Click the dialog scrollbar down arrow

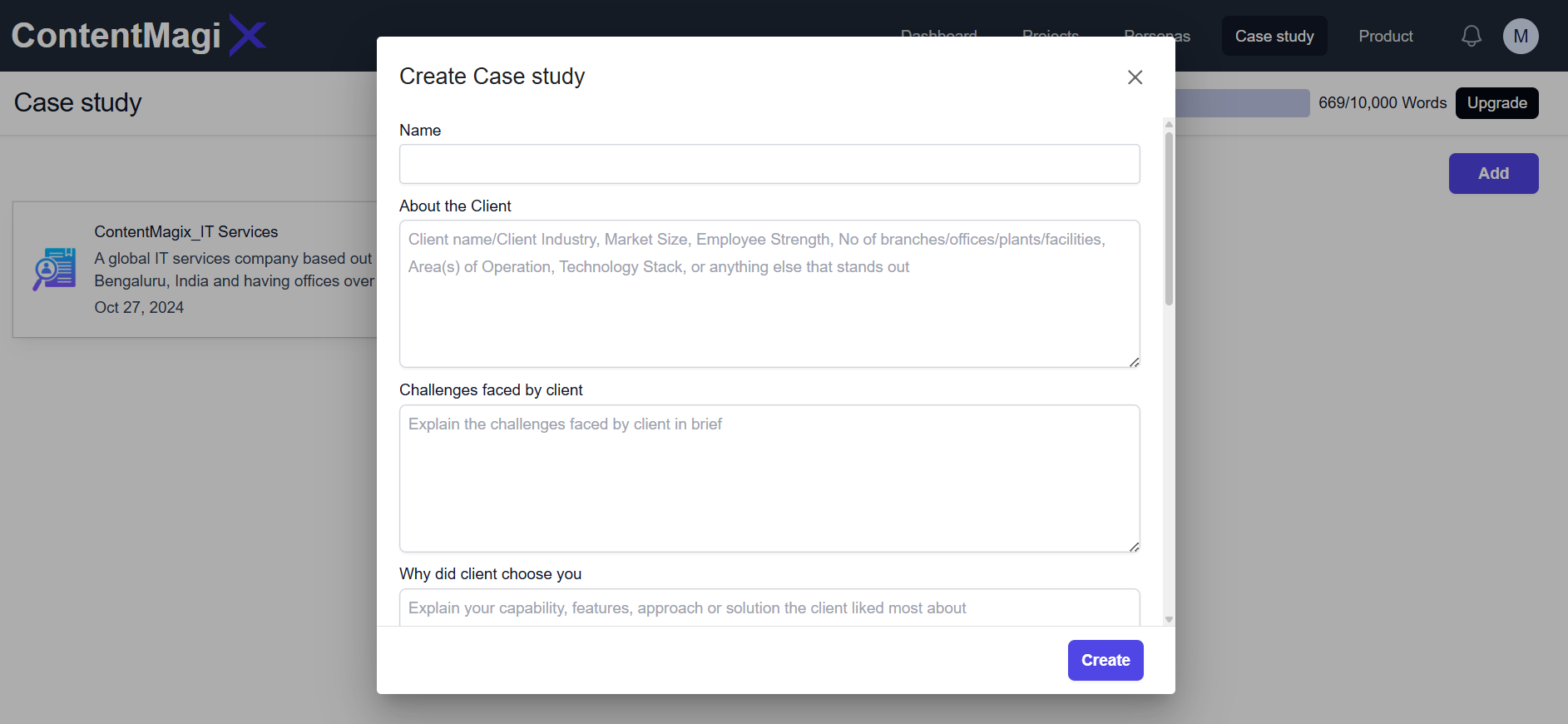[1169, 619]
